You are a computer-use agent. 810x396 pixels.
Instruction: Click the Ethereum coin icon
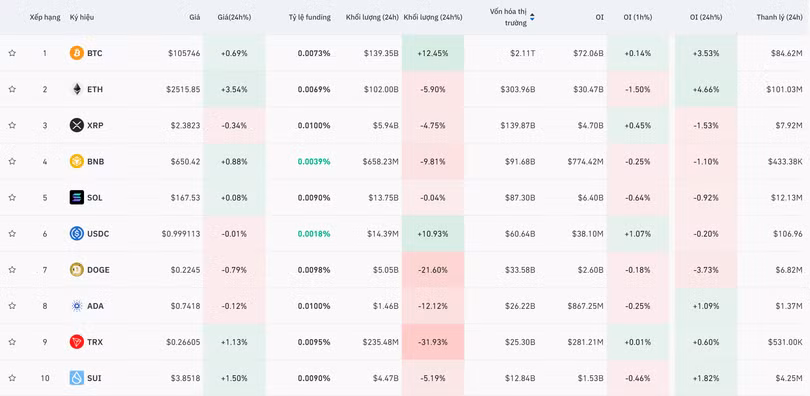pyautogui.click(x=76, y=89)
